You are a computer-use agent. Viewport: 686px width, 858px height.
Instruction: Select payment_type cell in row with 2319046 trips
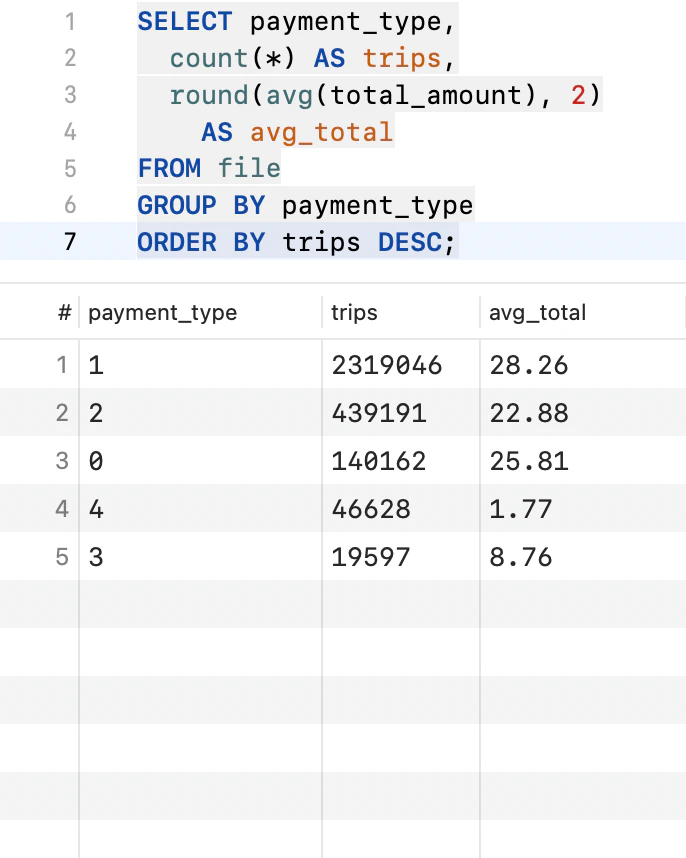tap(200, 365)
